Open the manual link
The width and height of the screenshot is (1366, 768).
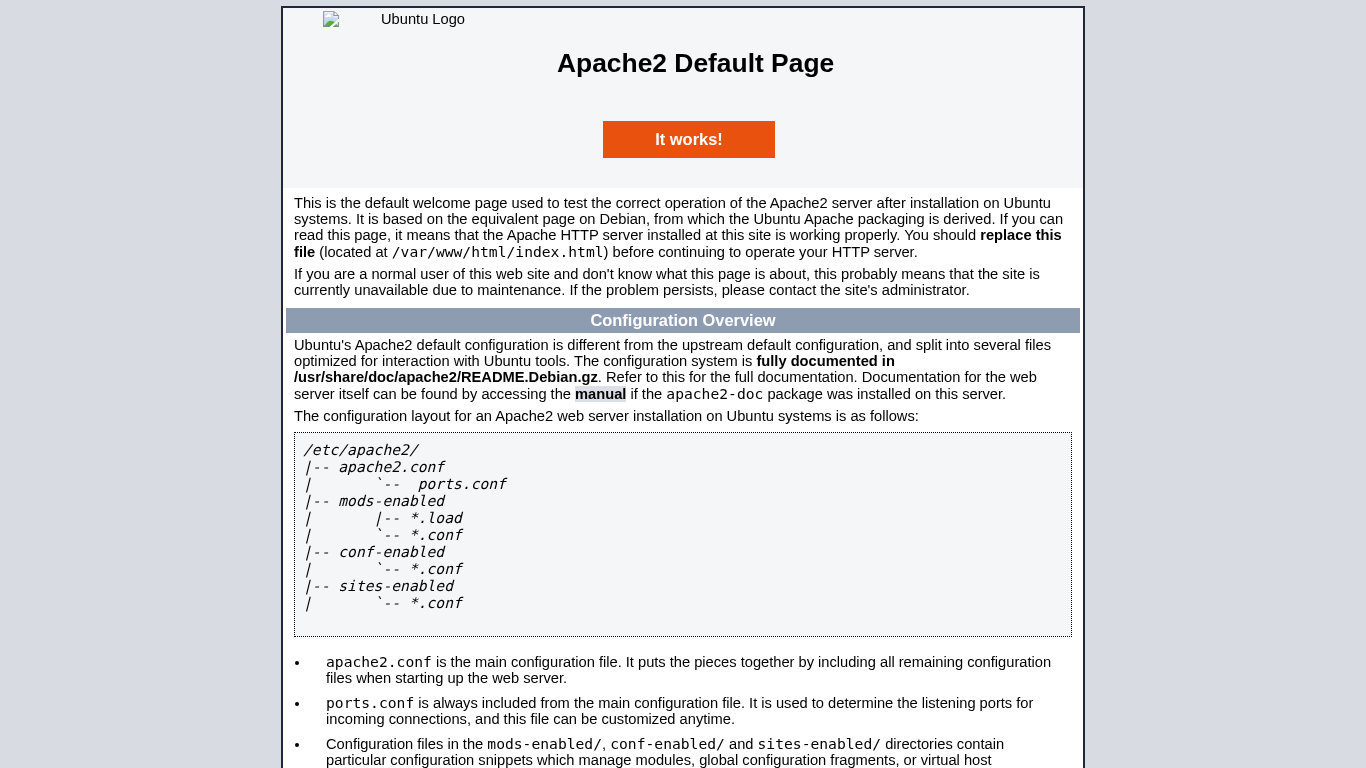click(x=600, y=394)
